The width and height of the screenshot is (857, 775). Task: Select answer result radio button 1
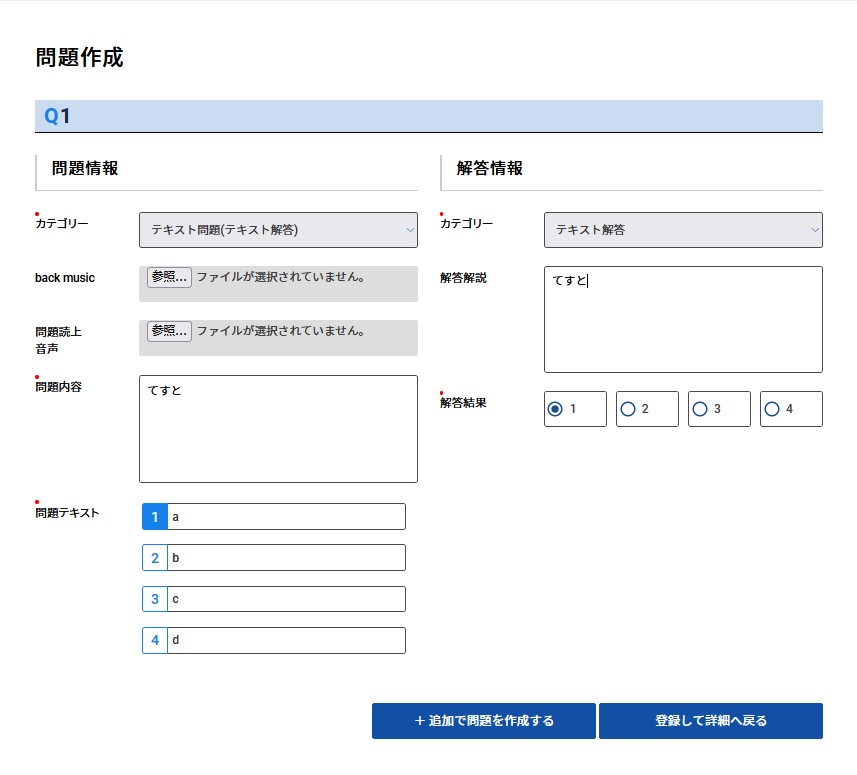[x=556, y=409]
